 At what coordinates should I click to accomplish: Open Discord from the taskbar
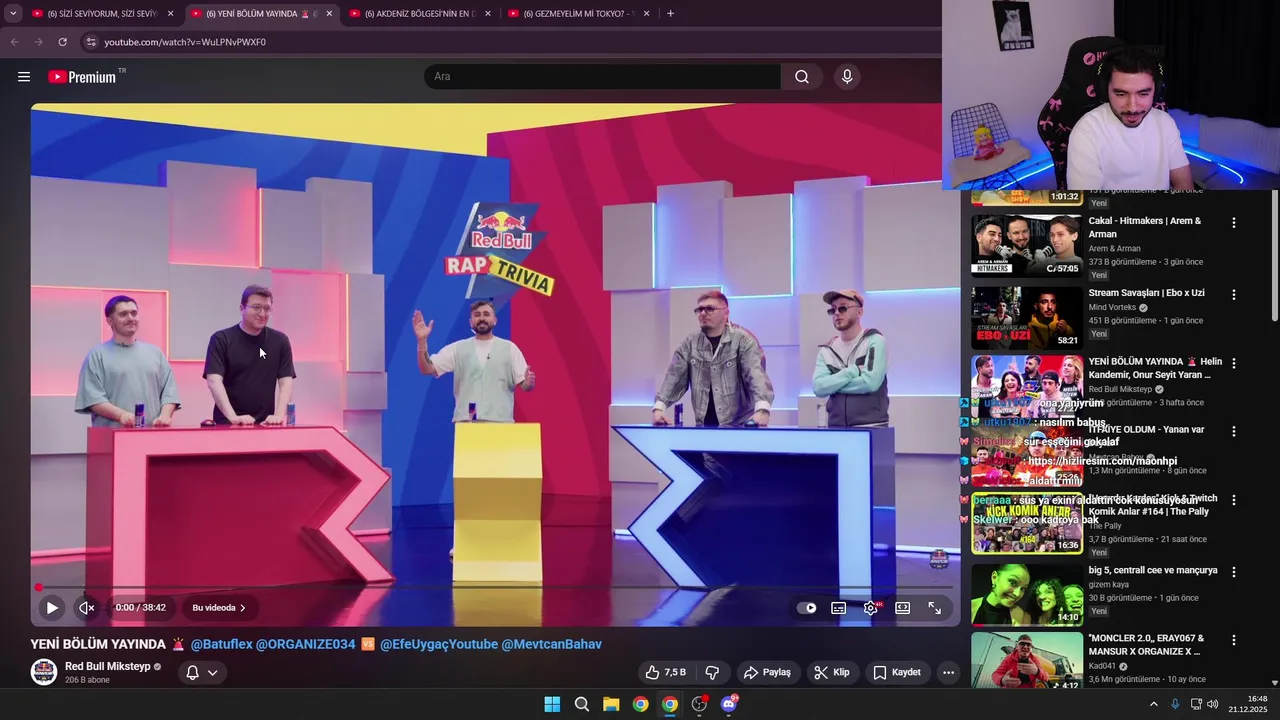729,704
